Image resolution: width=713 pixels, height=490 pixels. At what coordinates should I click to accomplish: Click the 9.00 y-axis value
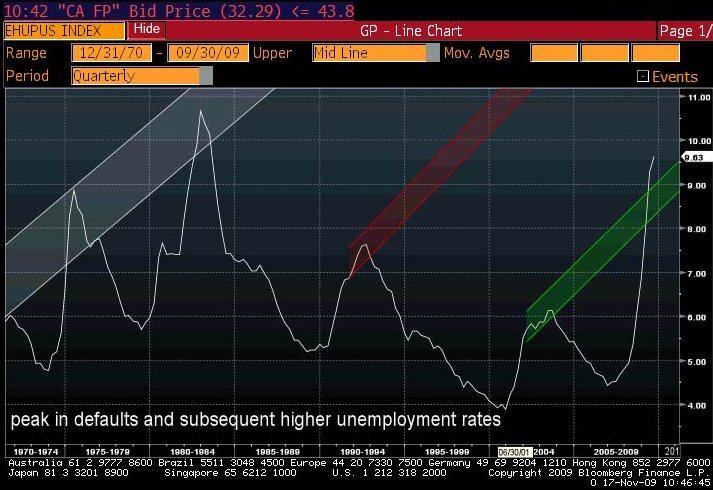(x=699, y=186)
